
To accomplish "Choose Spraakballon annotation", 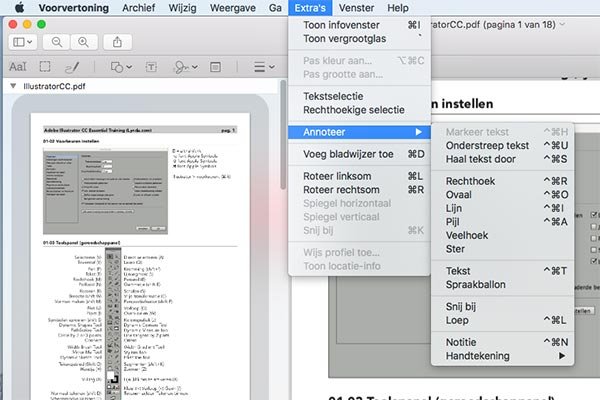I will 502,285.
